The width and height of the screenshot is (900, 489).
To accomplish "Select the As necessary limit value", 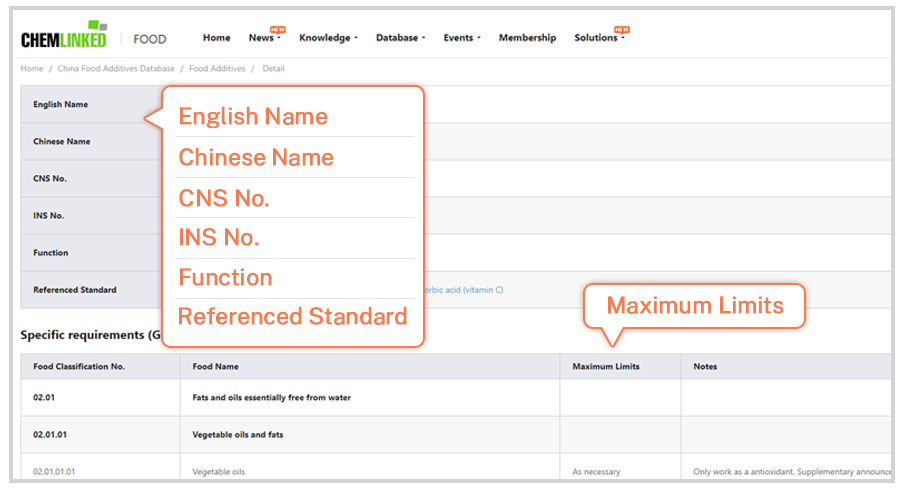I will [x=596, y=472].
